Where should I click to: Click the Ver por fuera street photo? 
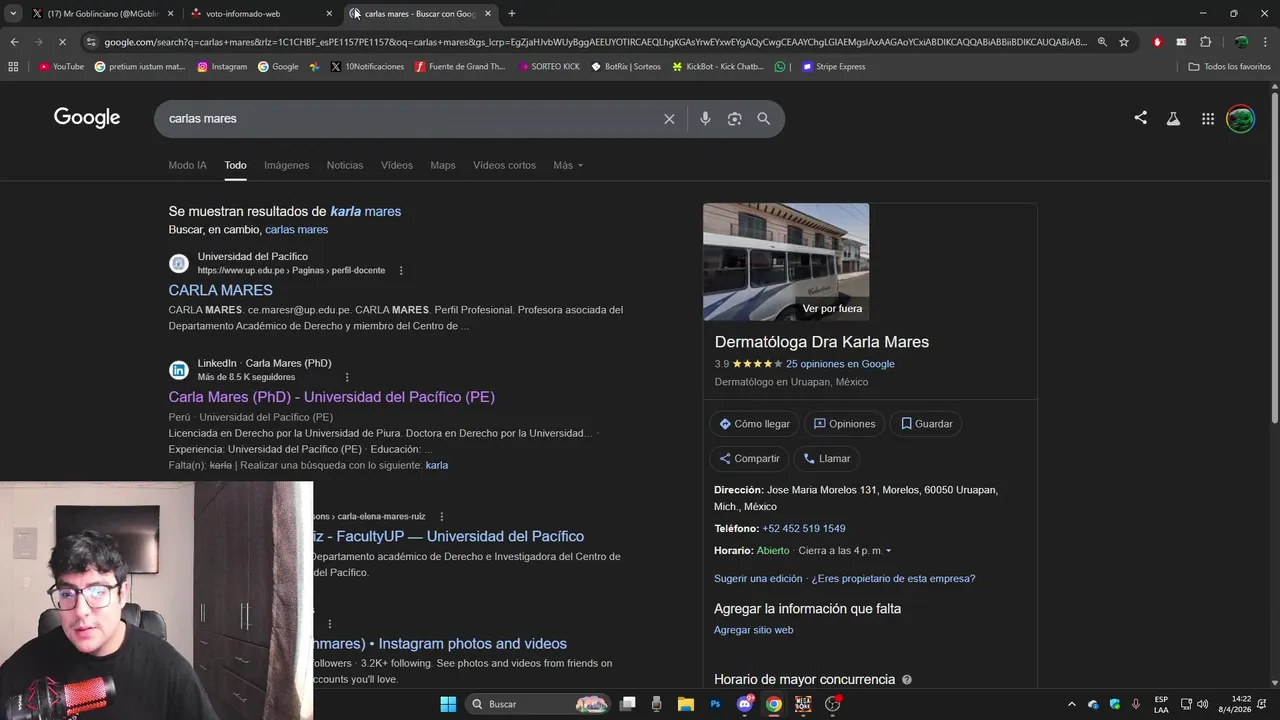pos(786,262)
